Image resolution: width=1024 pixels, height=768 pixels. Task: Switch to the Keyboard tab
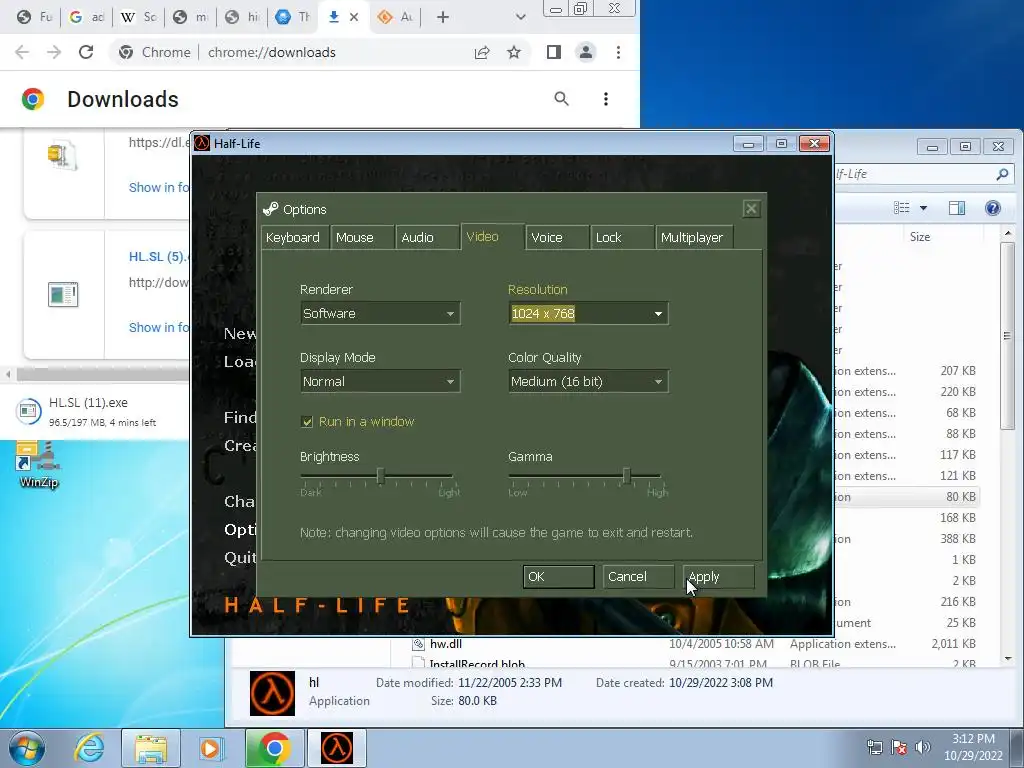tap(293, 238)
